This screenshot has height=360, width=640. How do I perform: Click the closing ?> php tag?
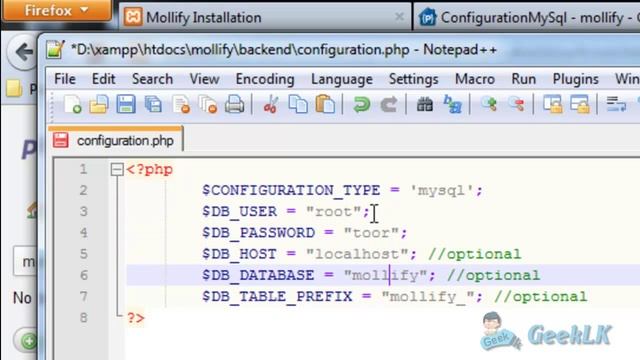click(136, 318)
